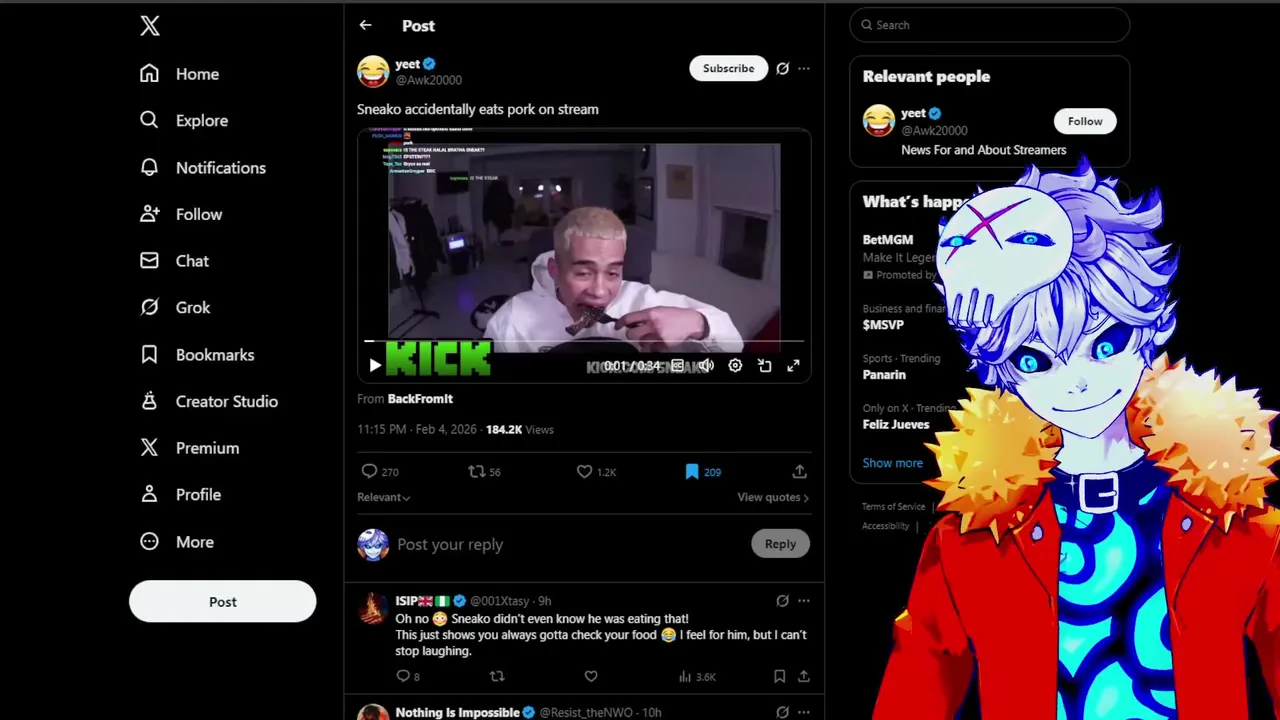Play the Sneako video
The image size is (1280, 720).
(375, 366)
